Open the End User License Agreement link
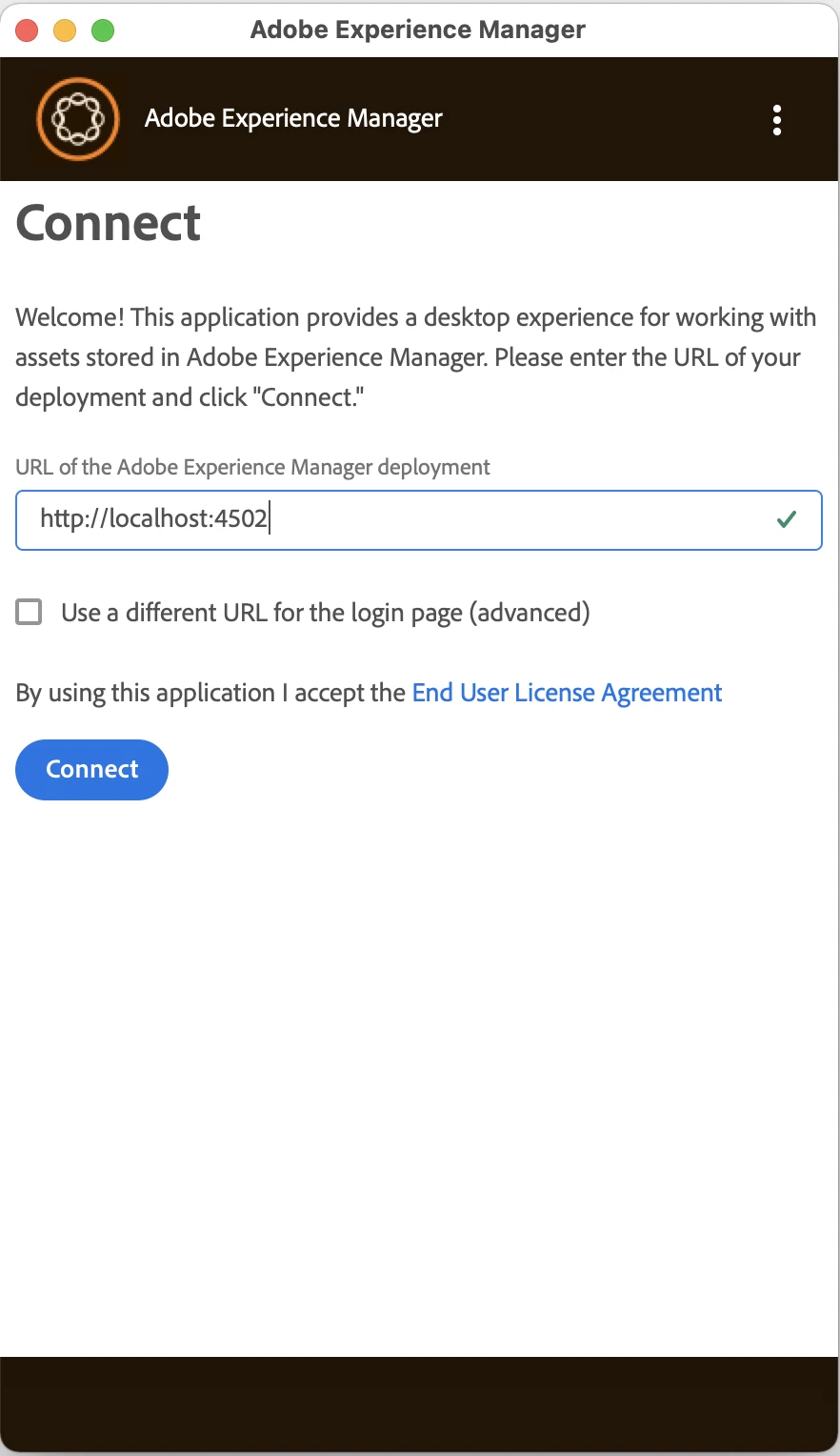840x1456 pixels. [567, 693]
